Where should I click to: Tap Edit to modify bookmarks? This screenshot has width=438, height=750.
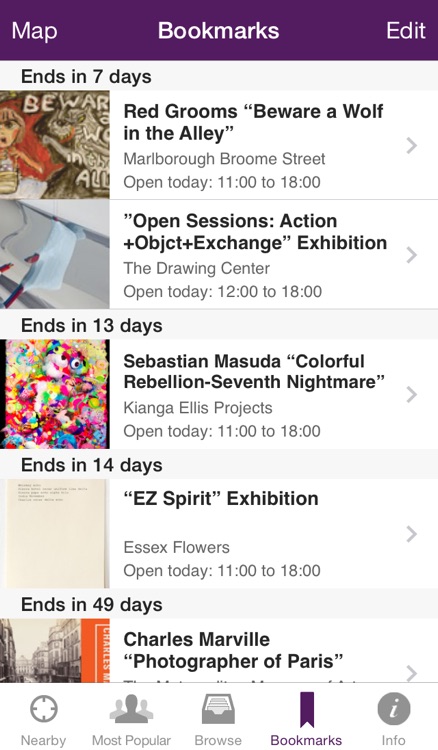click(405, 31)
